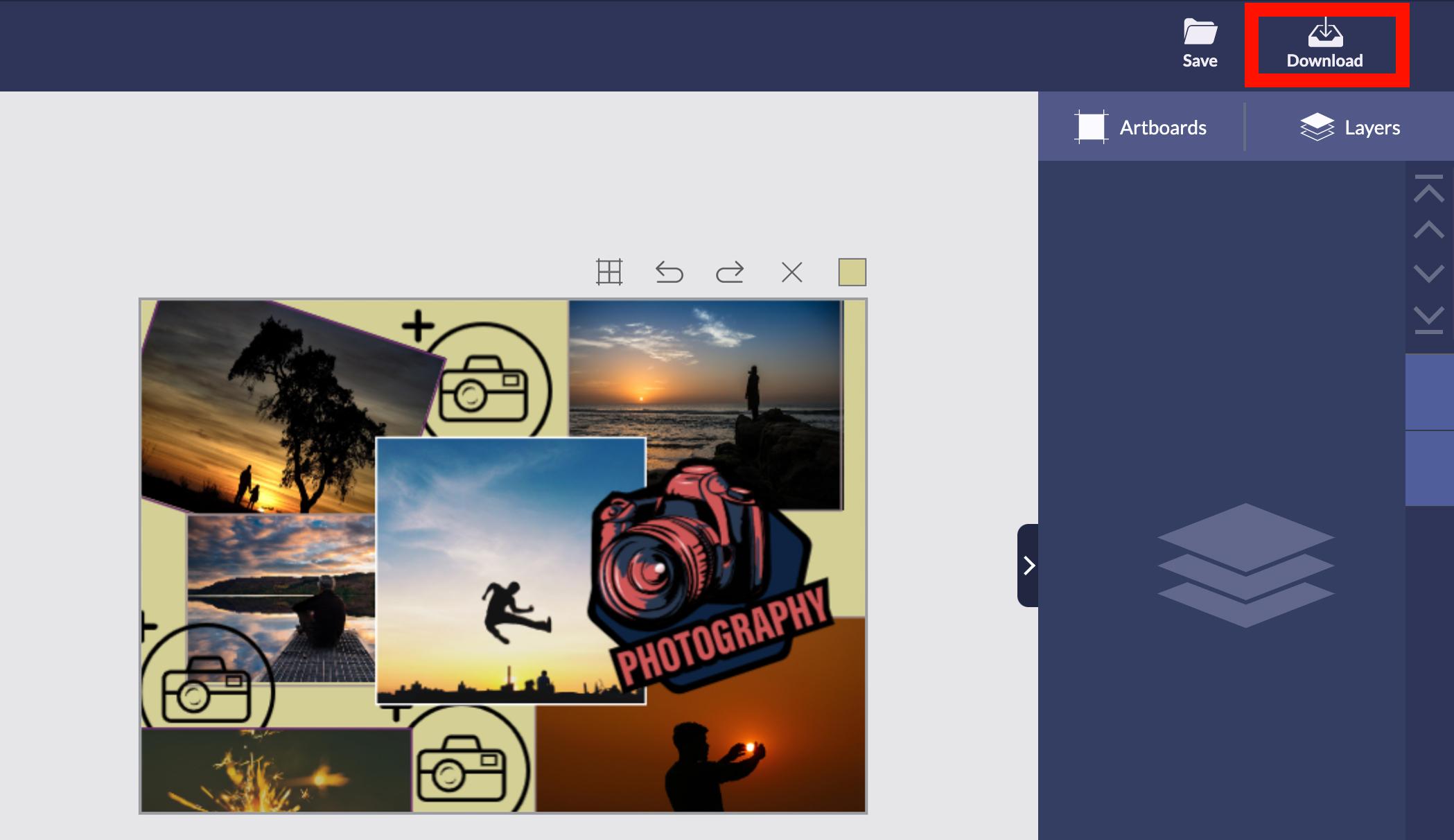The image size is (1454, 840).
Task: Click the grid/crop overlay icon
Action: (610, 271)
